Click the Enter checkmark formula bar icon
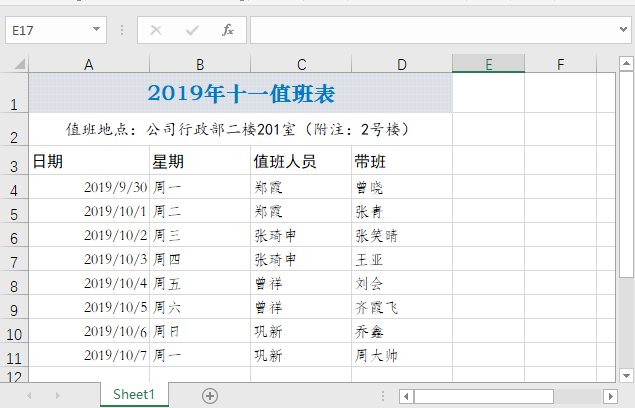The width and height of the screenshot is (635, 408). coord(192,30)
